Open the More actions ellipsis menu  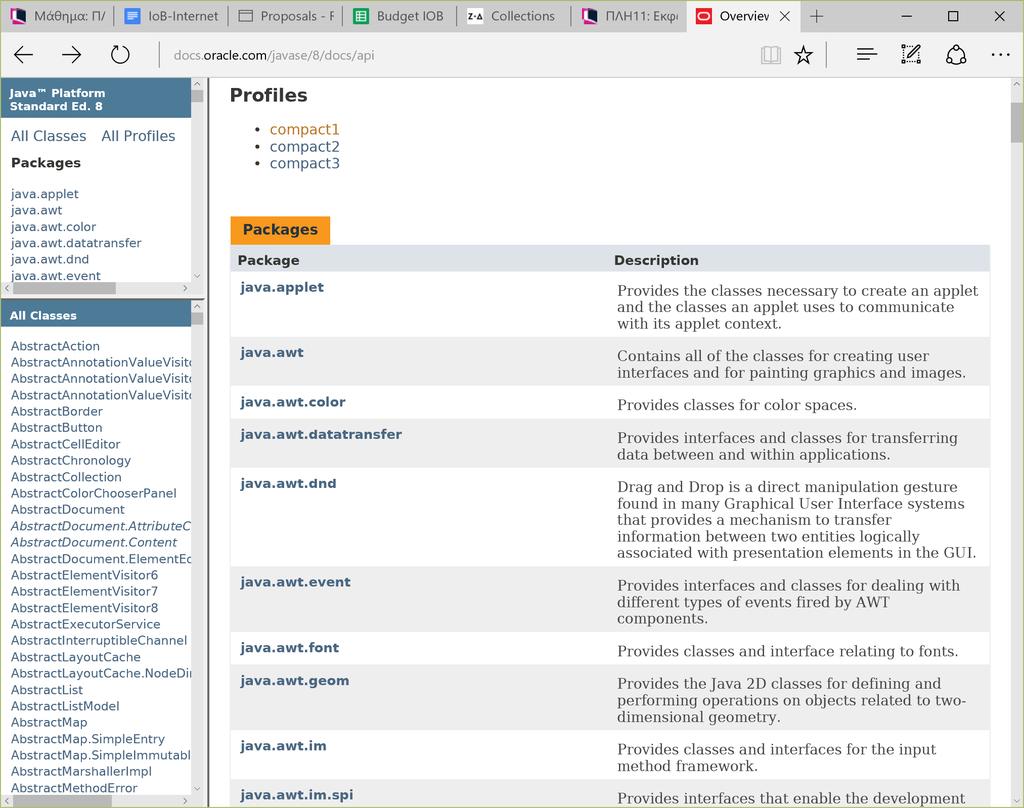(x=1000, y=55)
